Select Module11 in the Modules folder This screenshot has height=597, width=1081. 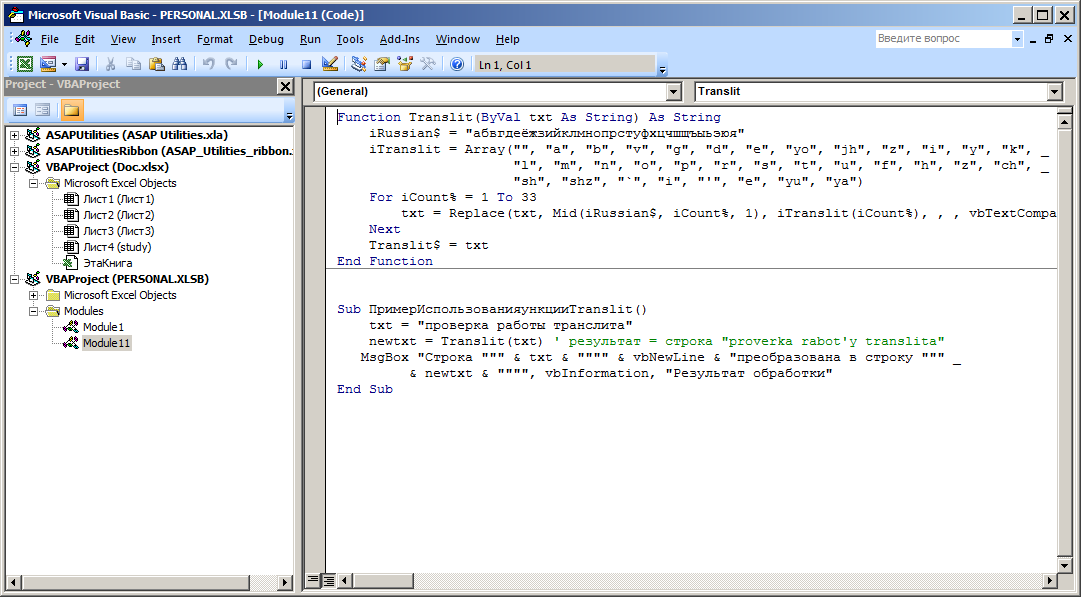coord(106,343)
